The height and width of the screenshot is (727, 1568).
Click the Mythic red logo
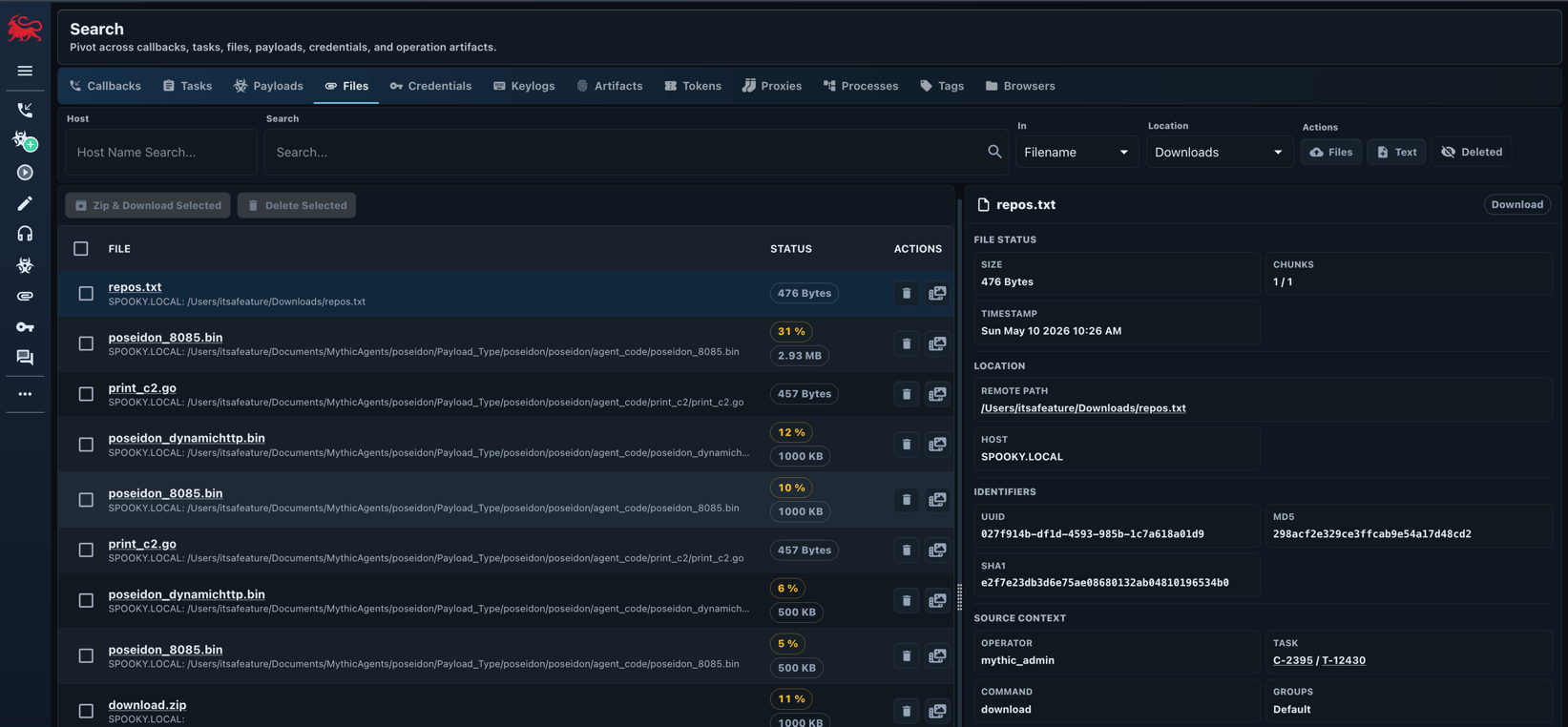(25, 29)
